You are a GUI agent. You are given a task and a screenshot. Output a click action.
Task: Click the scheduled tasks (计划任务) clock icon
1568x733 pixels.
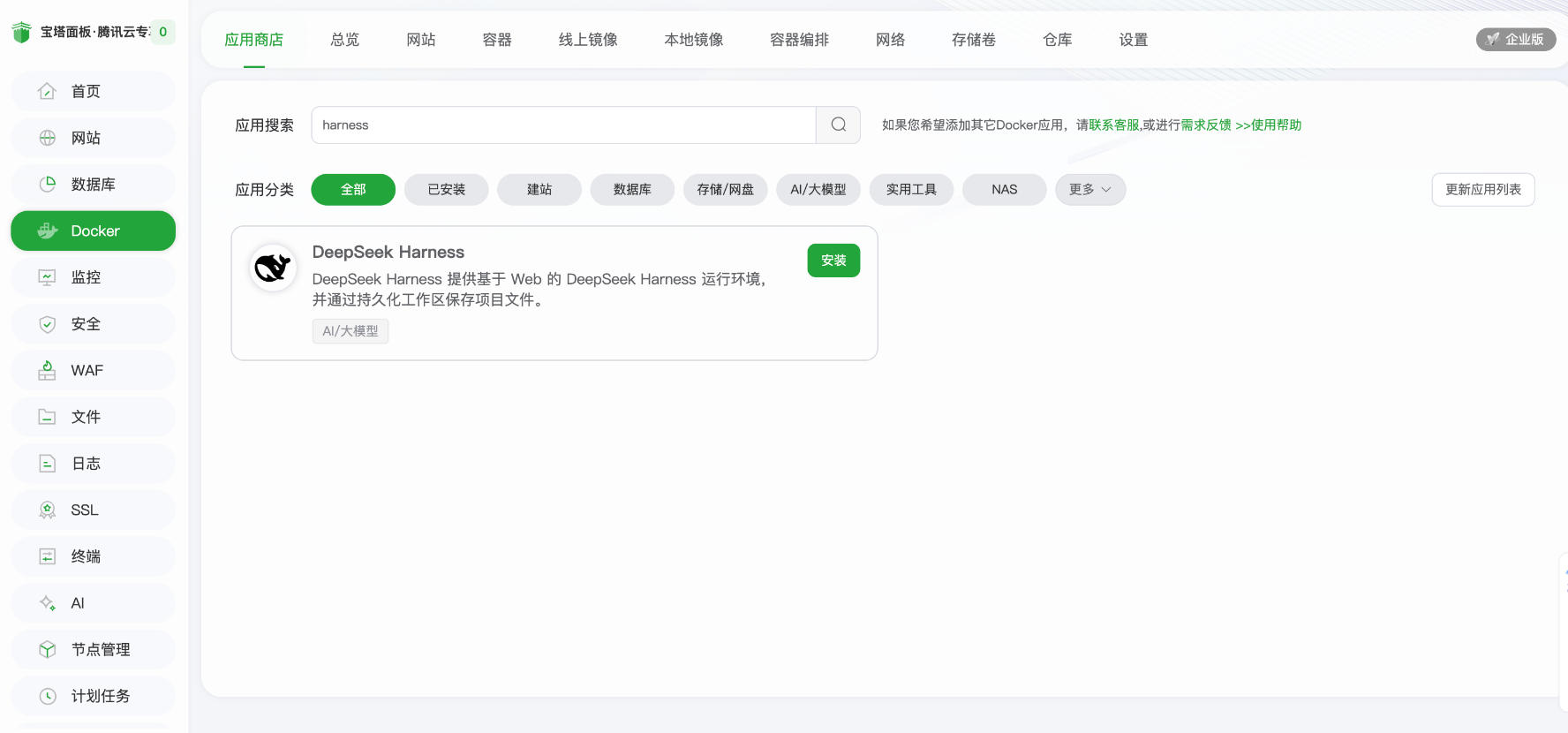point(48,696)
